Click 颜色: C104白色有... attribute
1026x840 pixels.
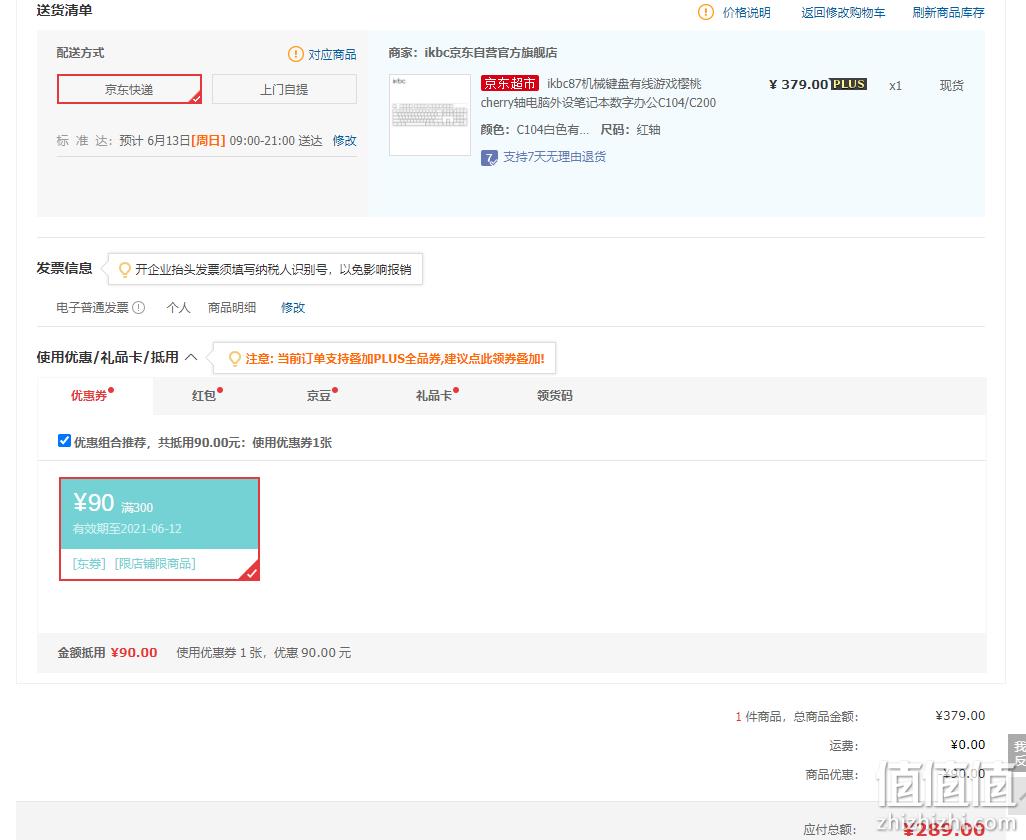click(x=535, y=130)
